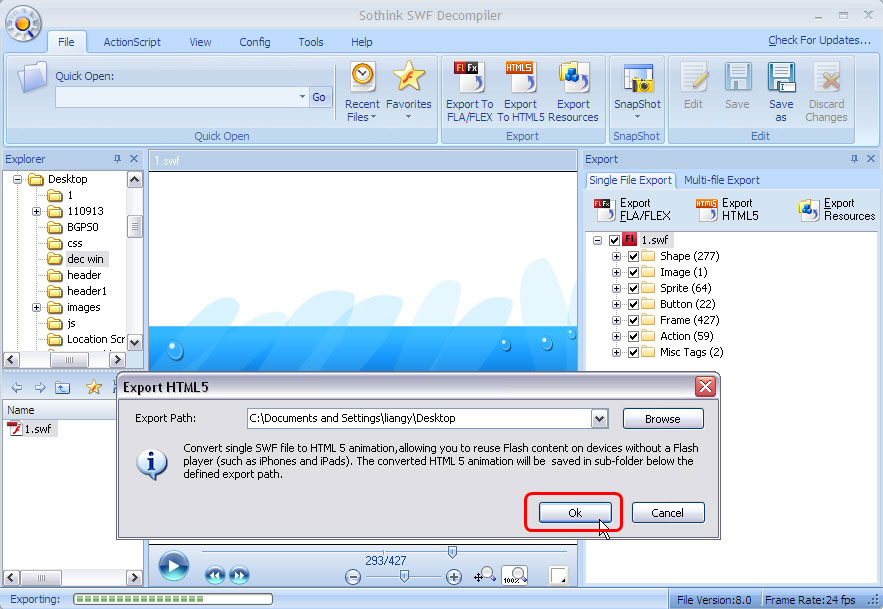This screenshot has width=883, height=609.
Task: Expand the images folder
Action: (x=37, y=308)
